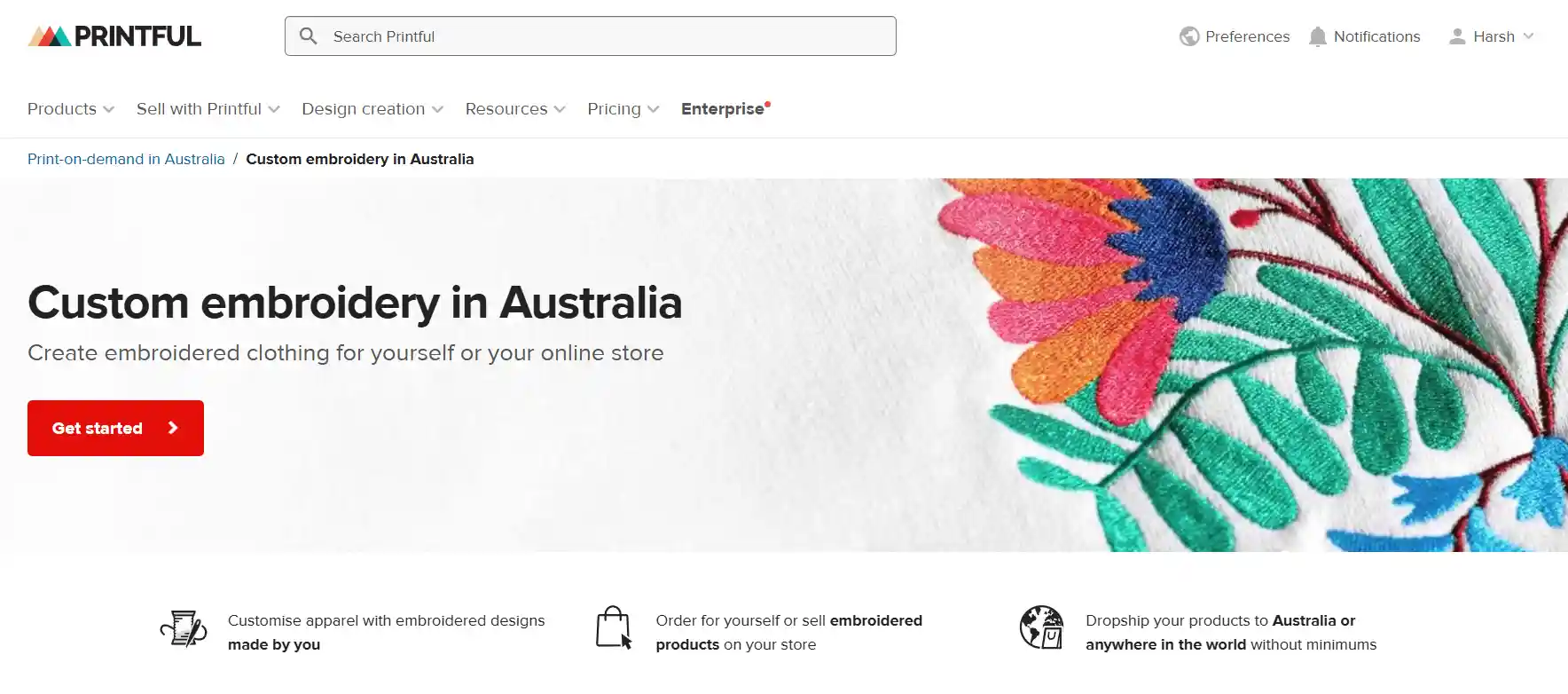
Task: Go to the Enterprise page
Action: pyautogui.click(x=723, y=108)
